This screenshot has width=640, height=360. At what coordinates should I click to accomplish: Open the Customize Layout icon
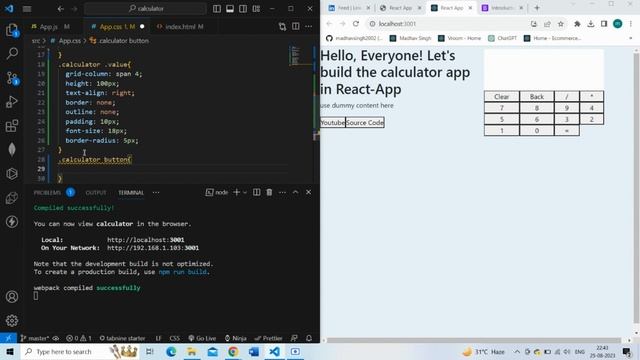coord(256,9)
